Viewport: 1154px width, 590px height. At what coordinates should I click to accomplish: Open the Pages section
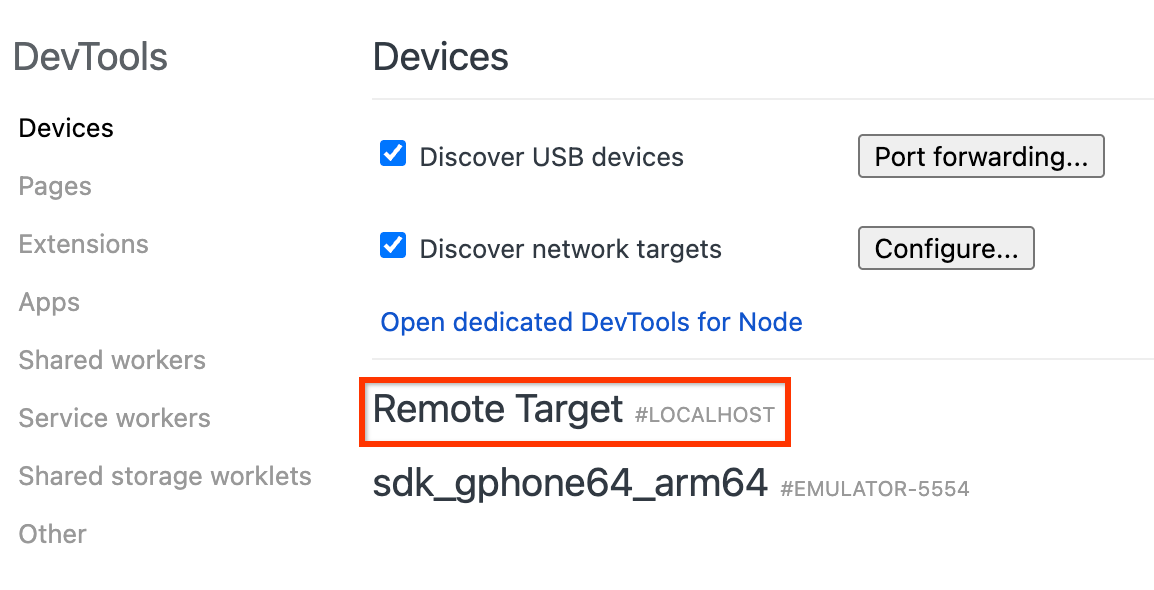pyautogui.click(x=54, y=185)
